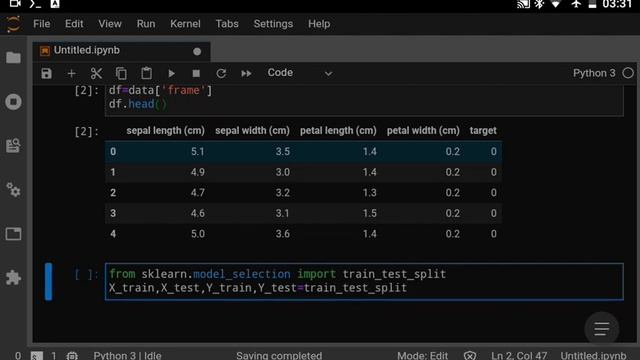This screenshot has height=360, width=640.
Task: Click the 'target' column header
Action: [x=483, y=131]
